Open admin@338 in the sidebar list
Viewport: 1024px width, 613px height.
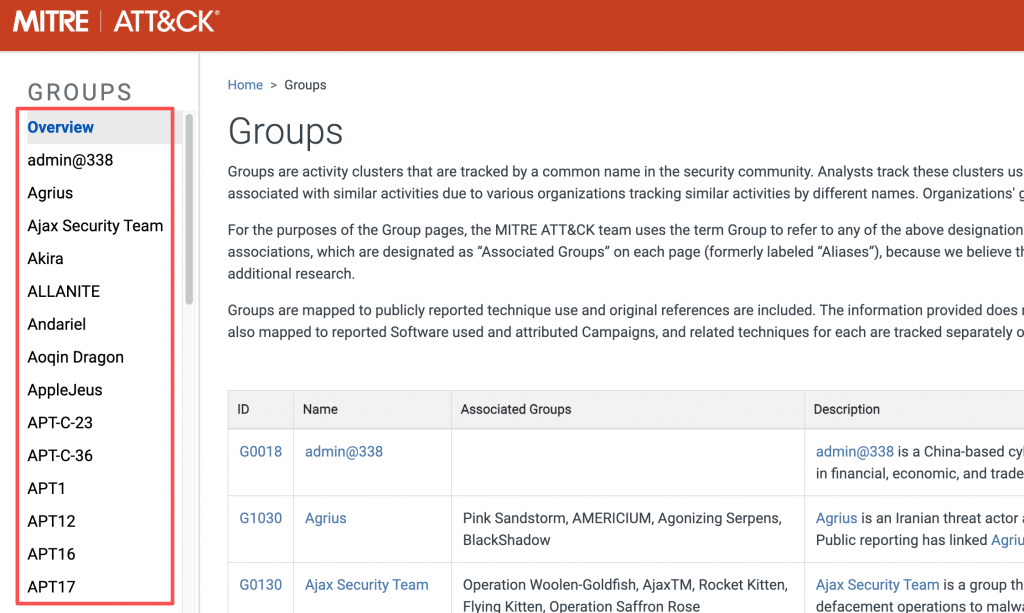click(70, 160)
